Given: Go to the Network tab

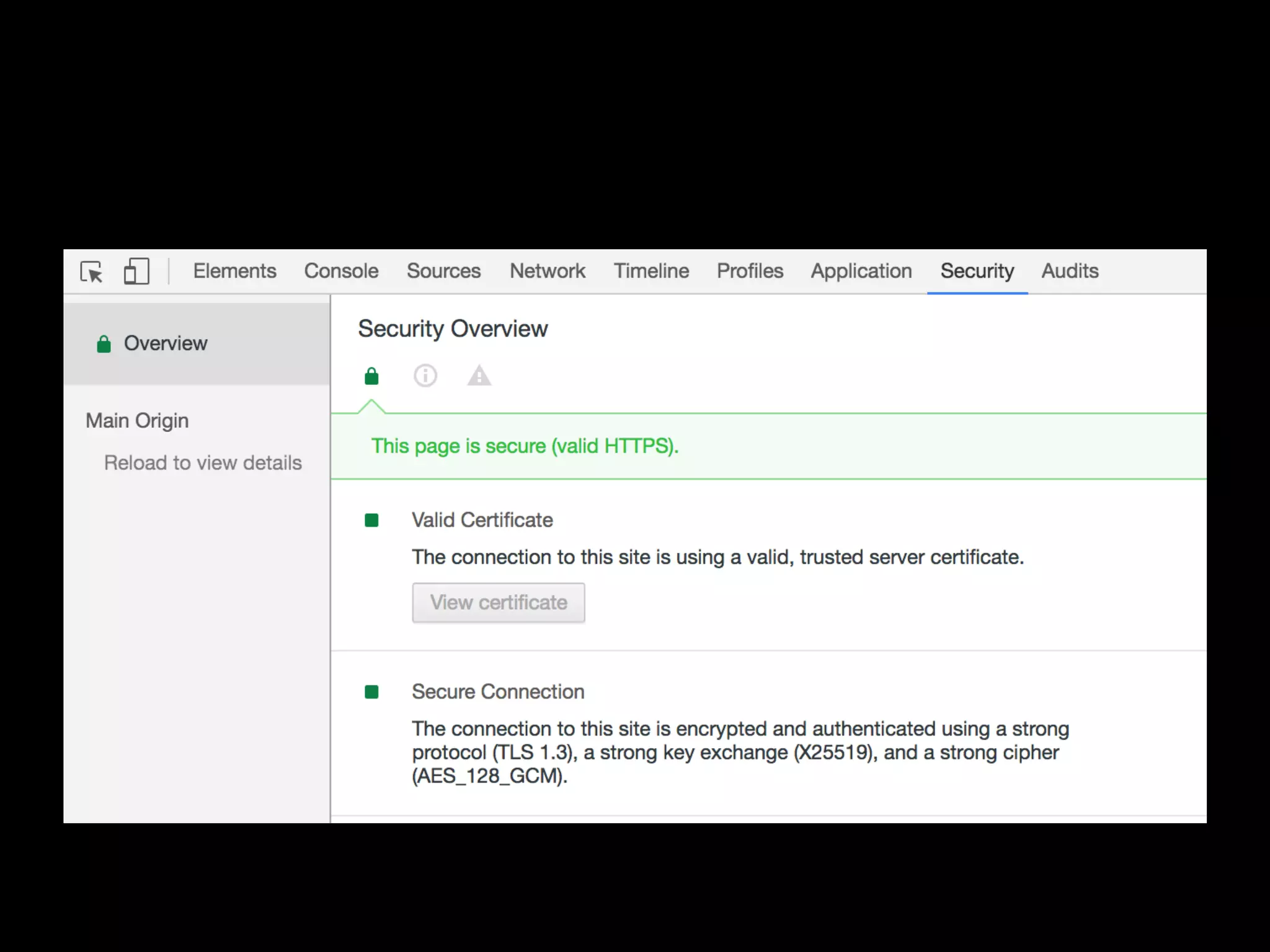Looking at the screenshot, I should [x=547, y=271].
